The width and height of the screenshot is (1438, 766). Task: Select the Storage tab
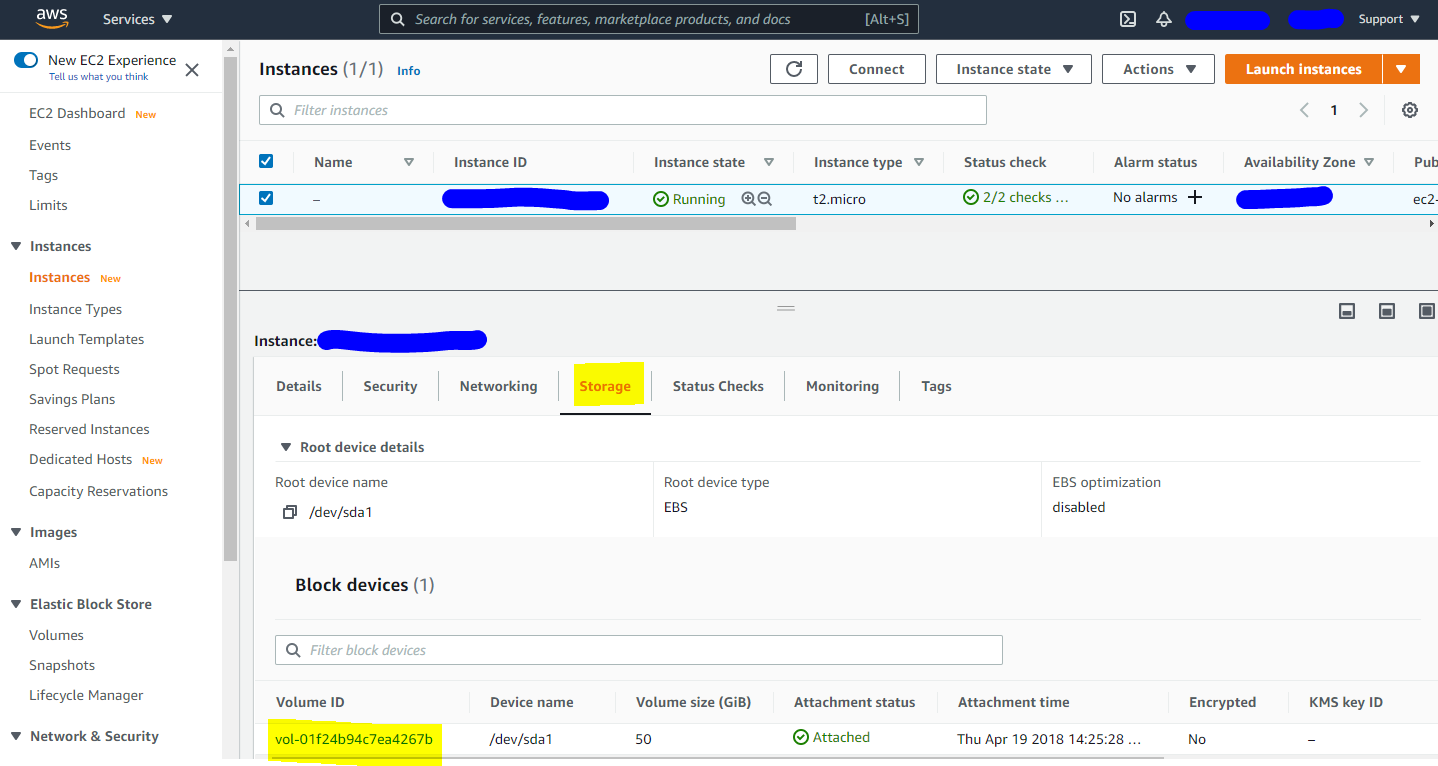pos(605,386)
